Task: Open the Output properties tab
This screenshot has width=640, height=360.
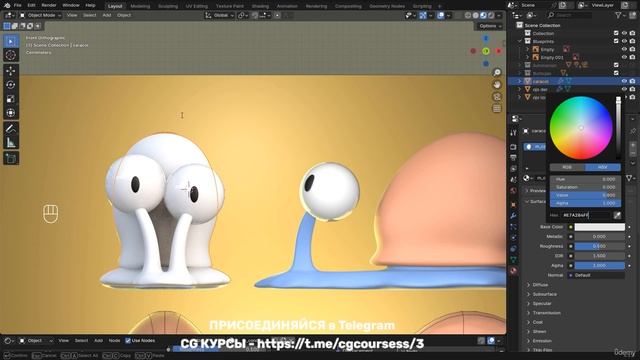Action: click(x=513, y=157)
